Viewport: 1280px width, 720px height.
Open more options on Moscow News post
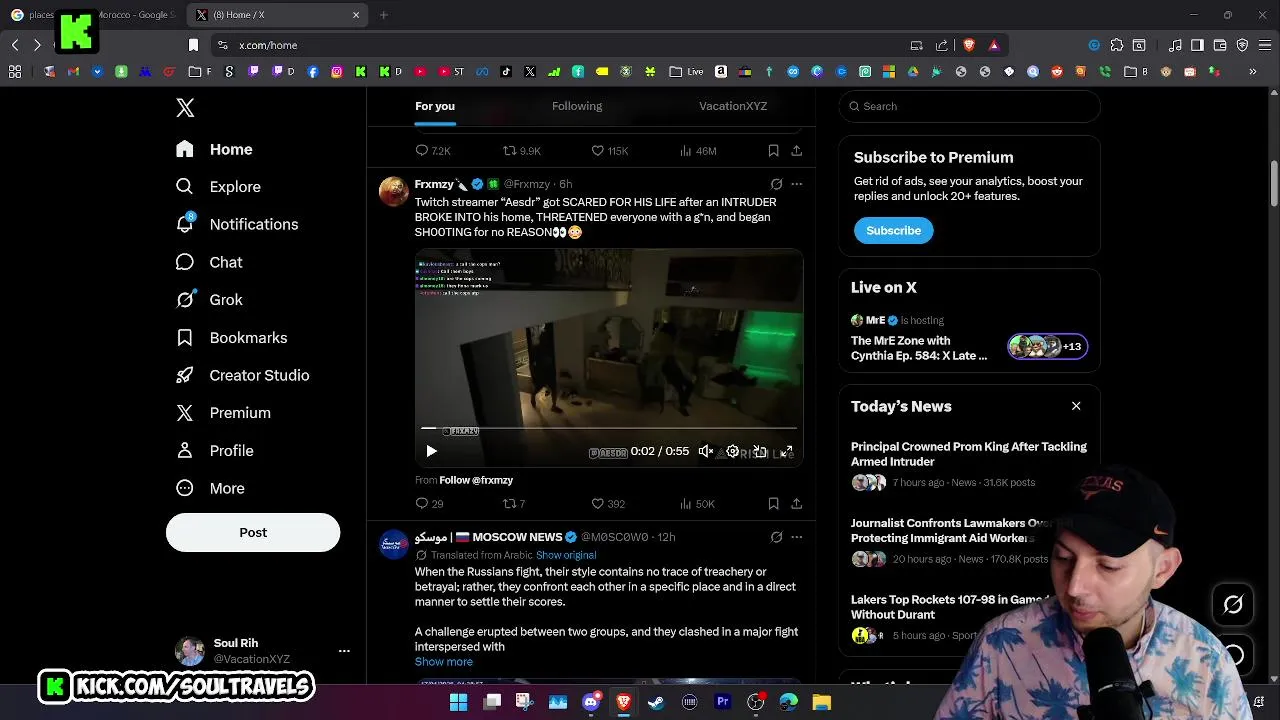tap(796, 537)
